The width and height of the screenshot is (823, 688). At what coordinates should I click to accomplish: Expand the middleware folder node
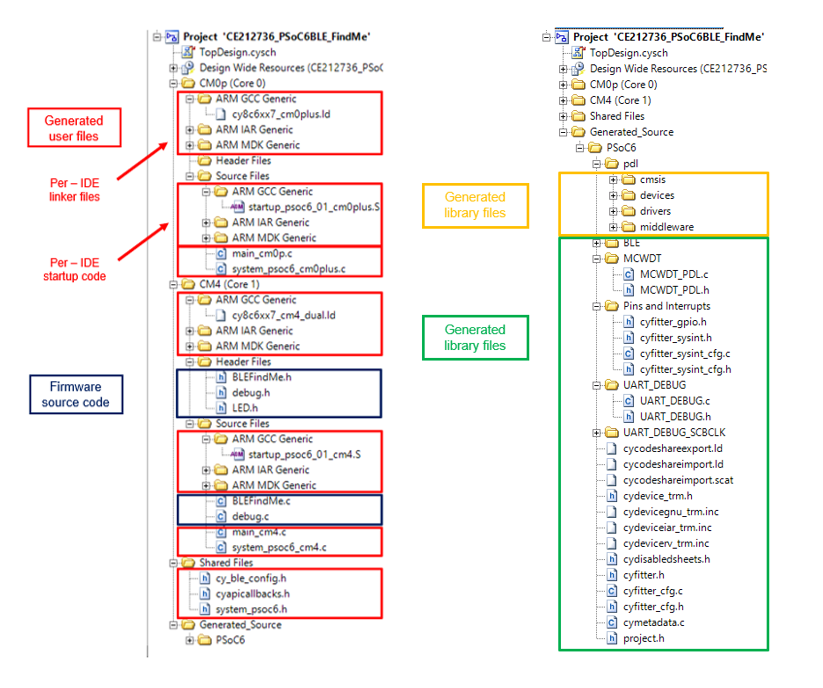613,227
